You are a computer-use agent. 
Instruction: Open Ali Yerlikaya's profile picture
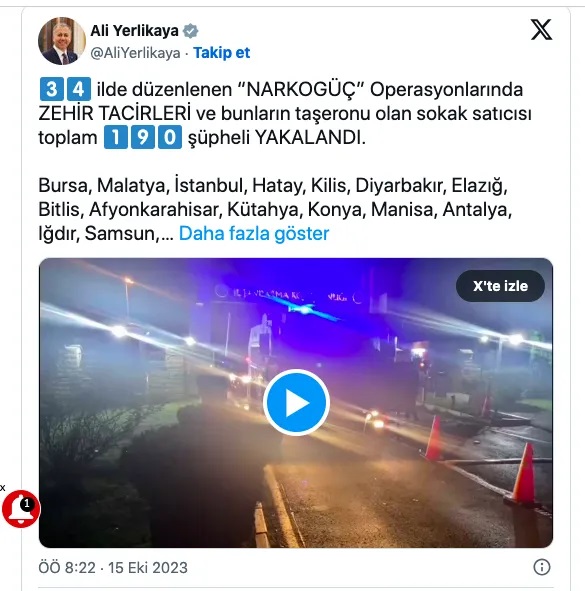point(62,41)
